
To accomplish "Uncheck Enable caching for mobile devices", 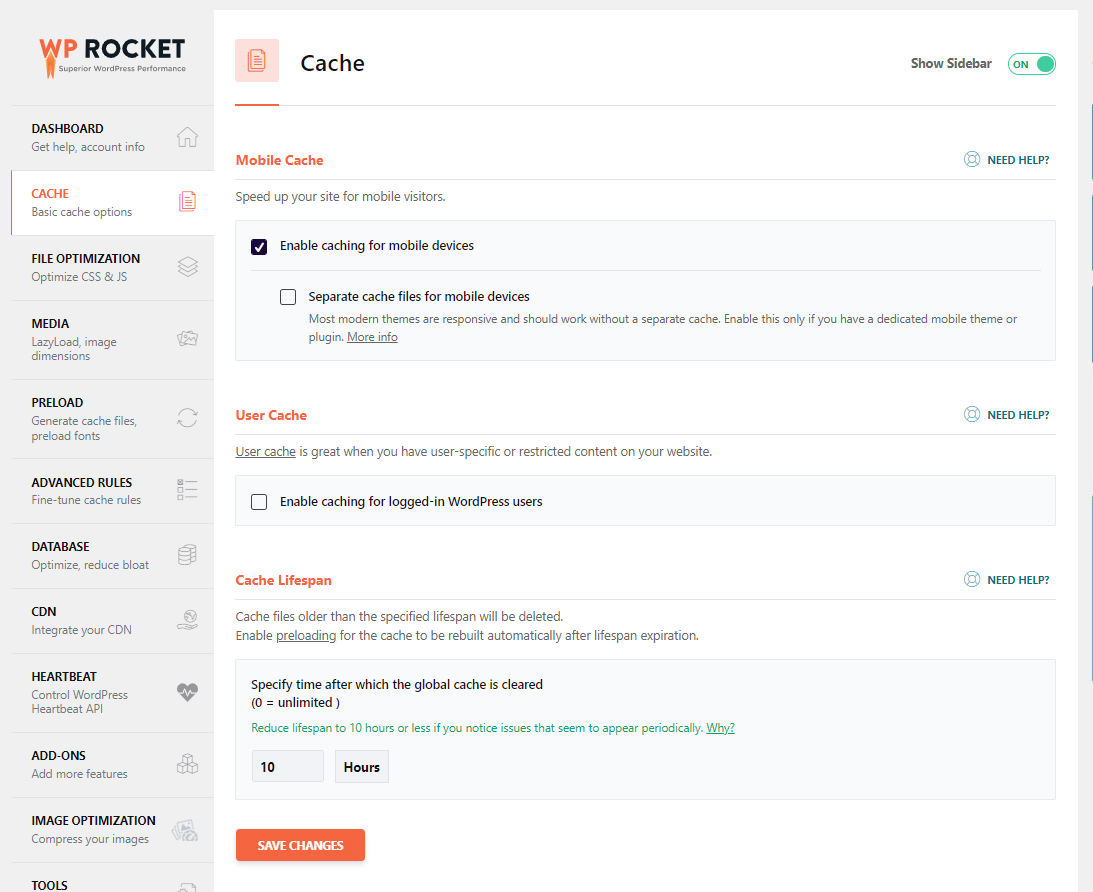I will [259, 246].
